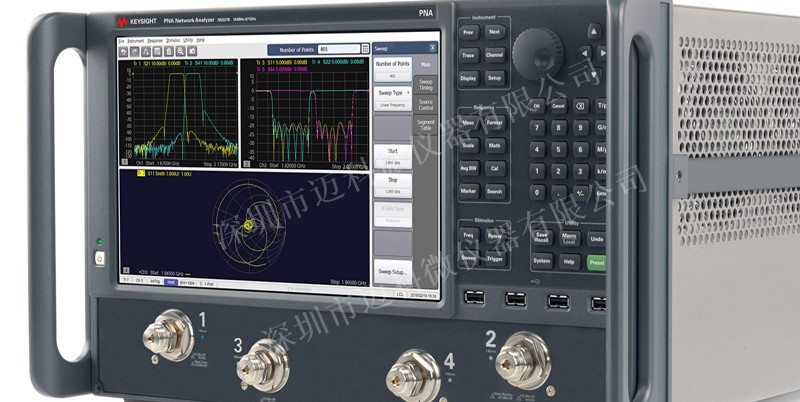Open the Help menu
The height and width of the screenshot is (402, 800).
pos(201,40)
